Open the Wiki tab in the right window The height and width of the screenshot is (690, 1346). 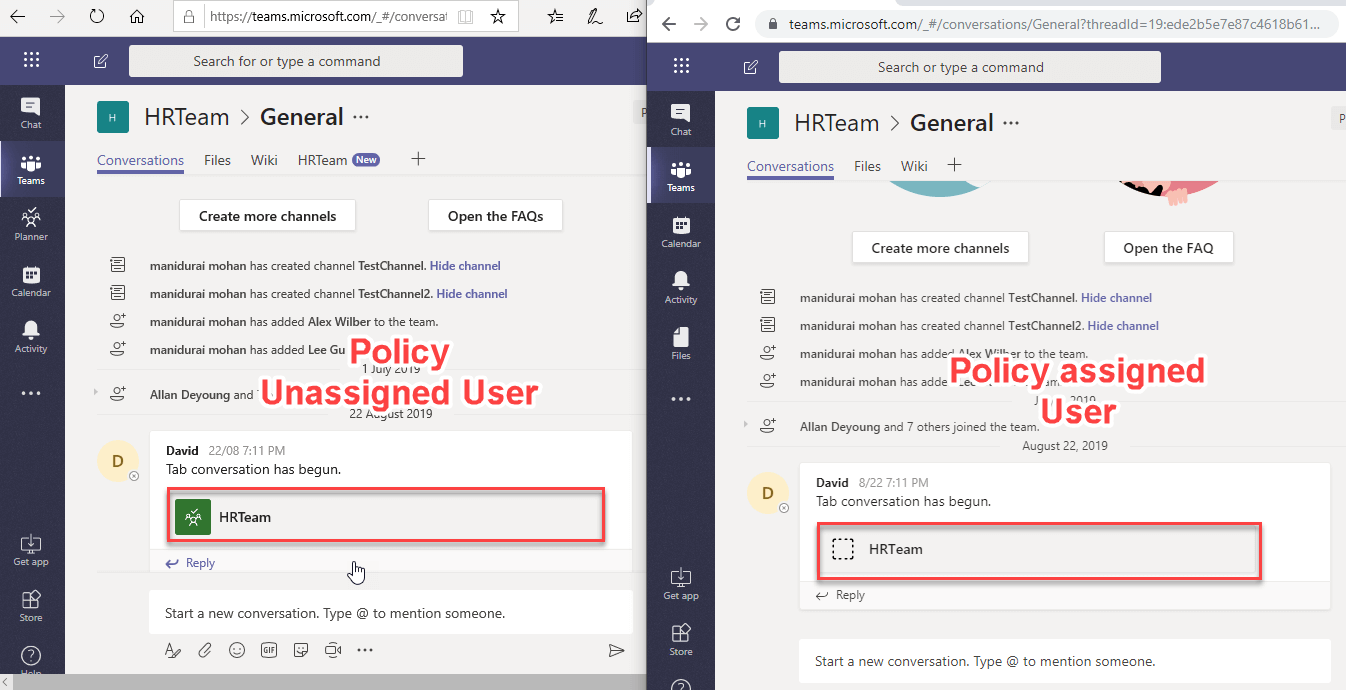pyautogui.click(x=914, y=166)
